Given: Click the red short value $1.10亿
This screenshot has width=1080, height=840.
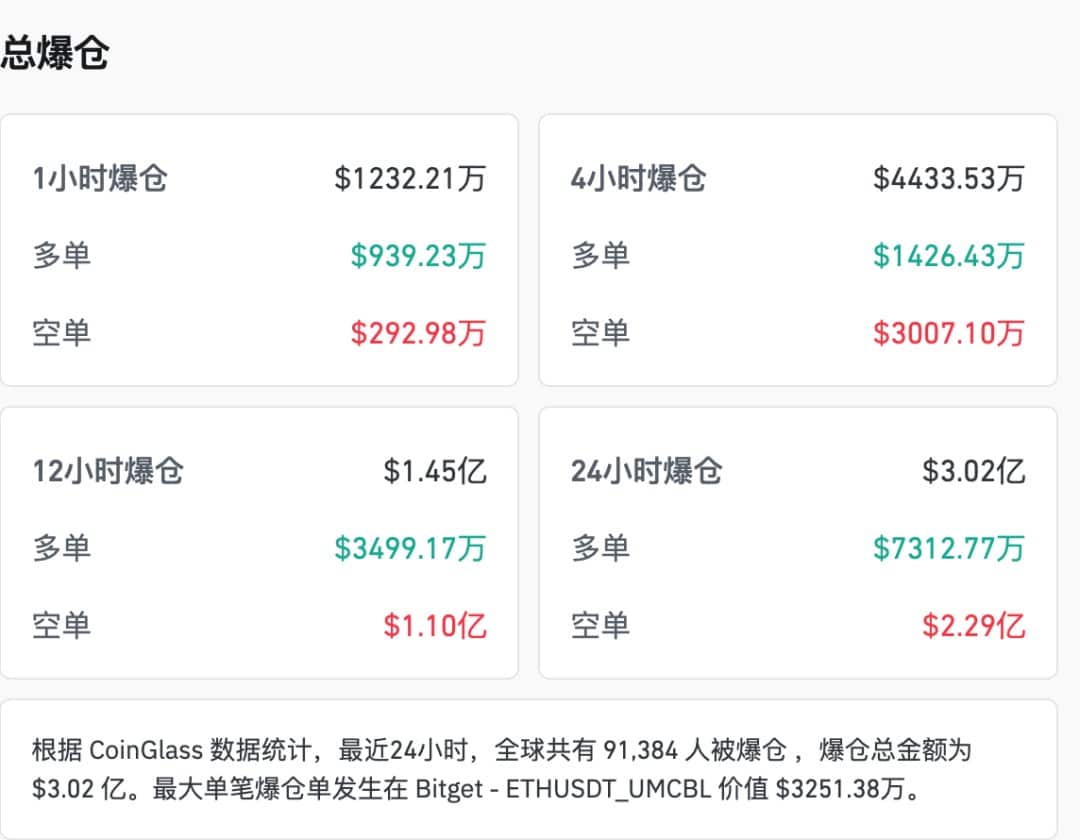Looking at the screenshot, I should click(435, 626).
